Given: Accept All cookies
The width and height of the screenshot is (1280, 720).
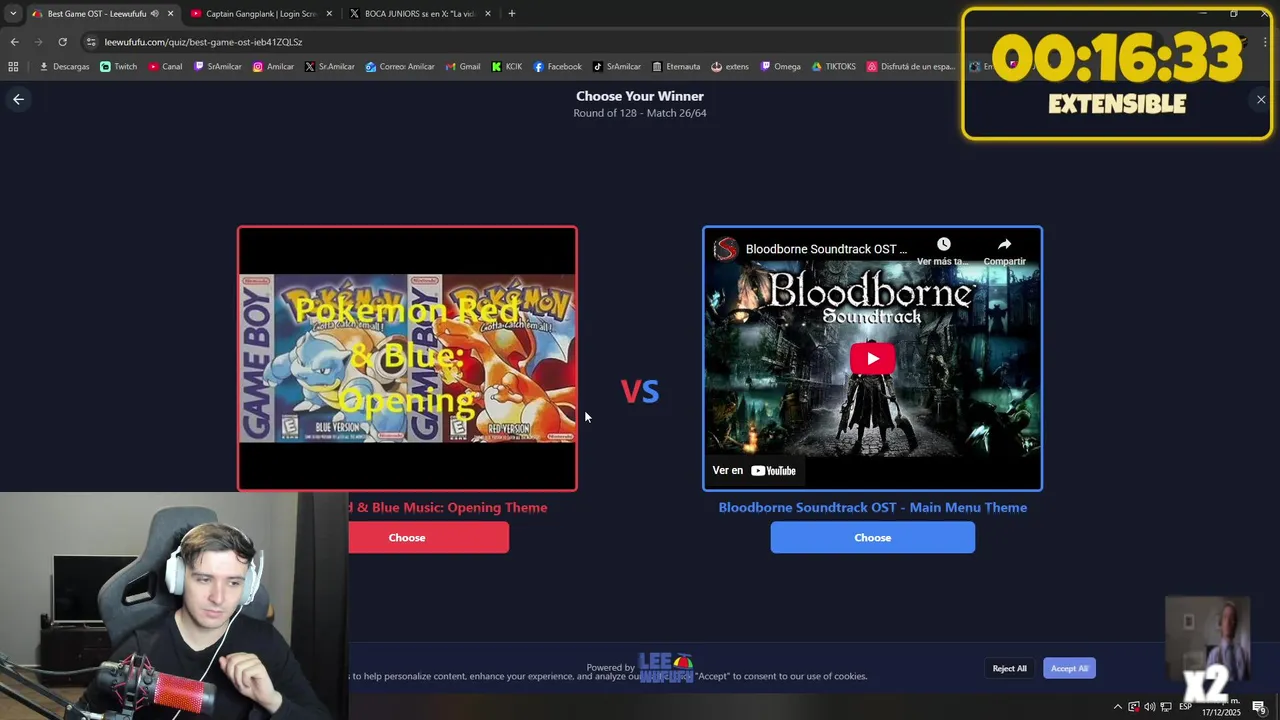Looking at the screenshot, I should (1069, 668).
